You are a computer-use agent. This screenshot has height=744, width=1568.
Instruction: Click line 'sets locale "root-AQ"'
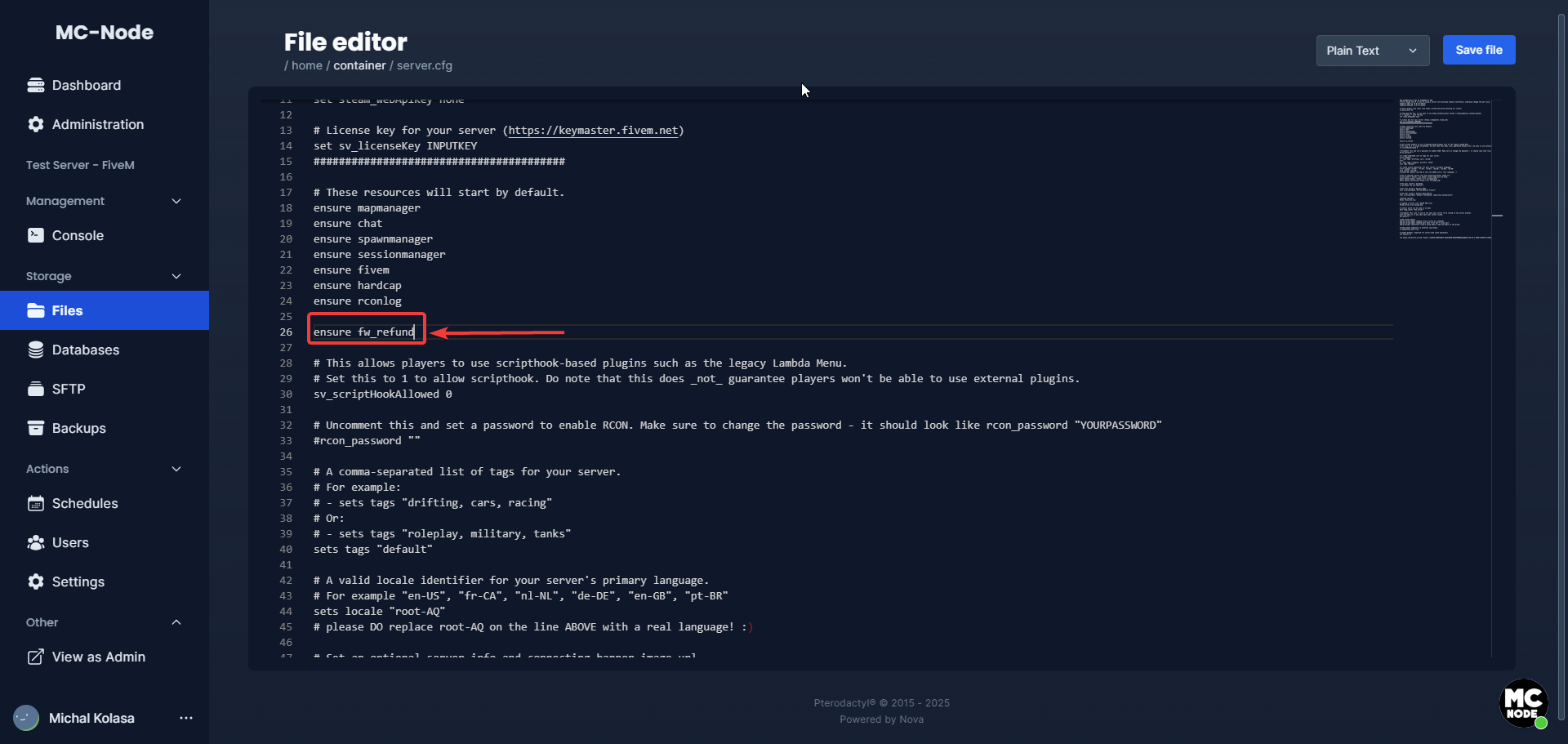380,612
